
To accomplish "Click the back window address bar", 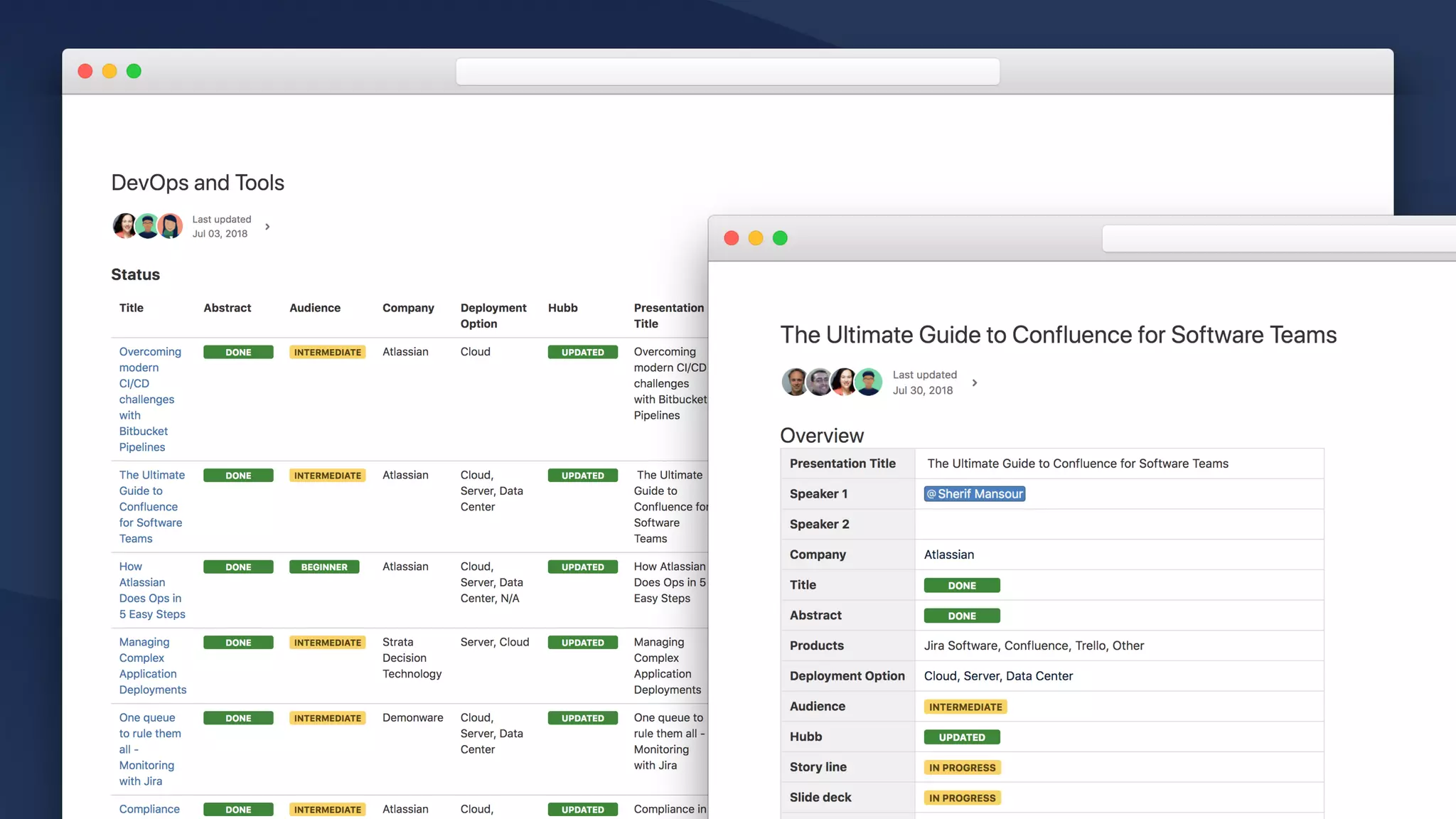I will (727, 72).
